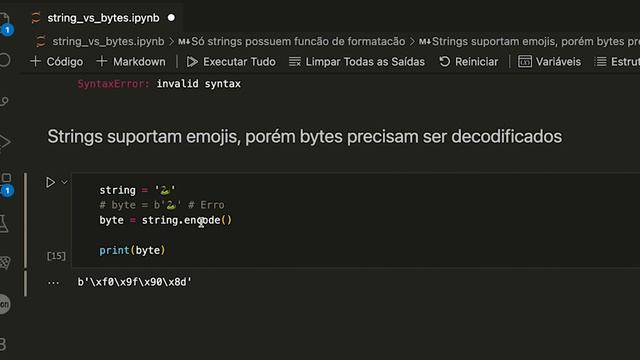Click the 'SyntaxError: invalid syntax' output
The width and height of the screenshot is (640, 360).
point(159,84)
